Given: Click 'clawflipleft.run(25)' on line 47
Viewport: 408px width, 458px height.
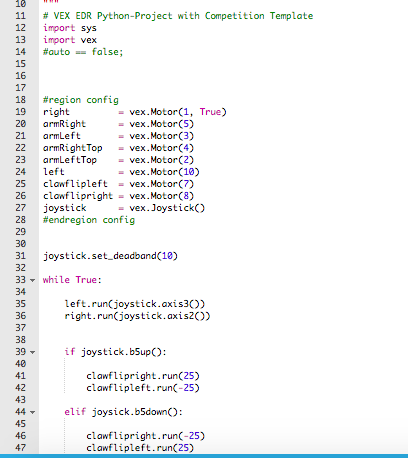Looking at the screenshot, I should coord(140,448).
